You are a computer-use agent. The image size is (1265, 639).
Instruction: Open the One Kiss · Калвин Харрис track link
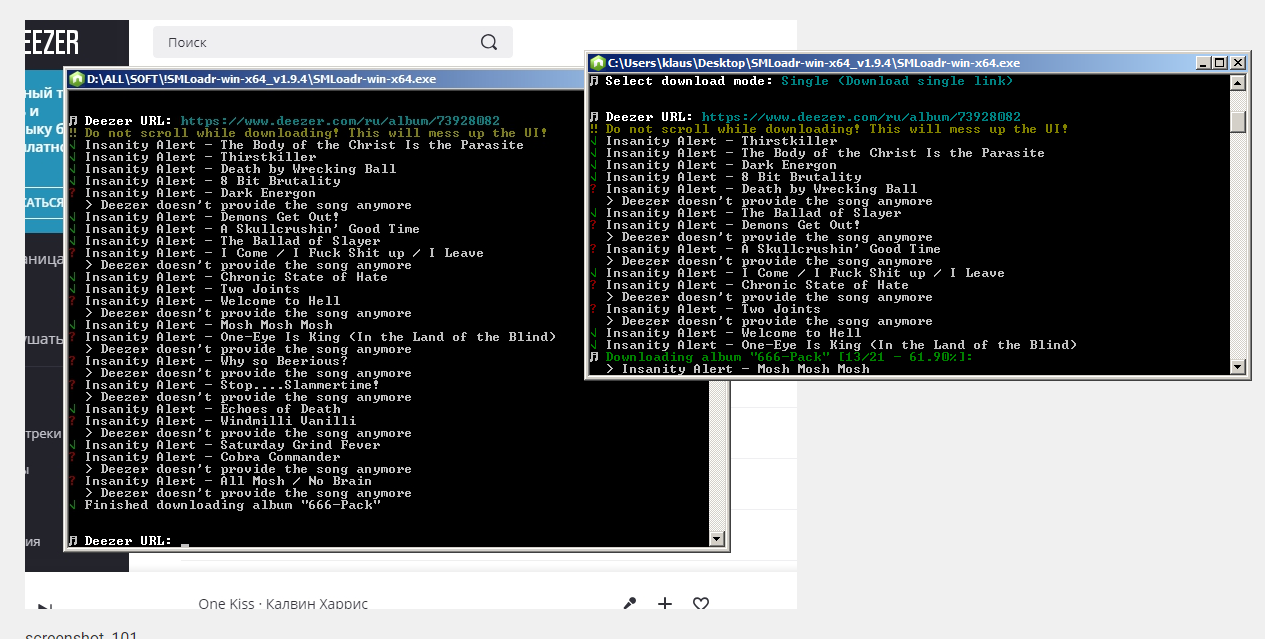point(283,604)
